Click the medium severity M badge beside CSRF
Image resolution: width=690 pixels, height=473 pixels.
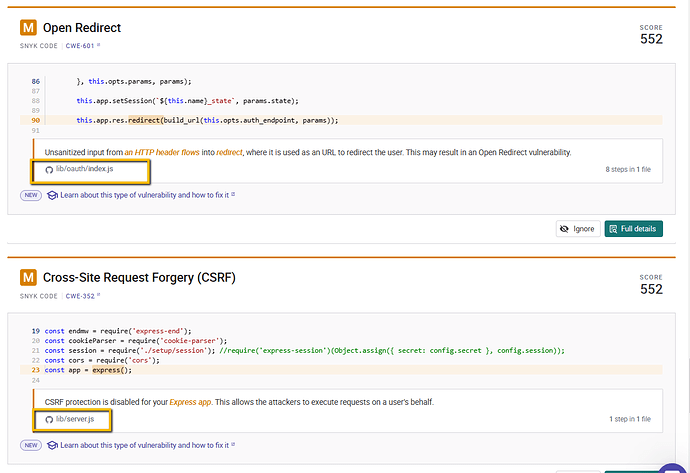pos(28,278)
